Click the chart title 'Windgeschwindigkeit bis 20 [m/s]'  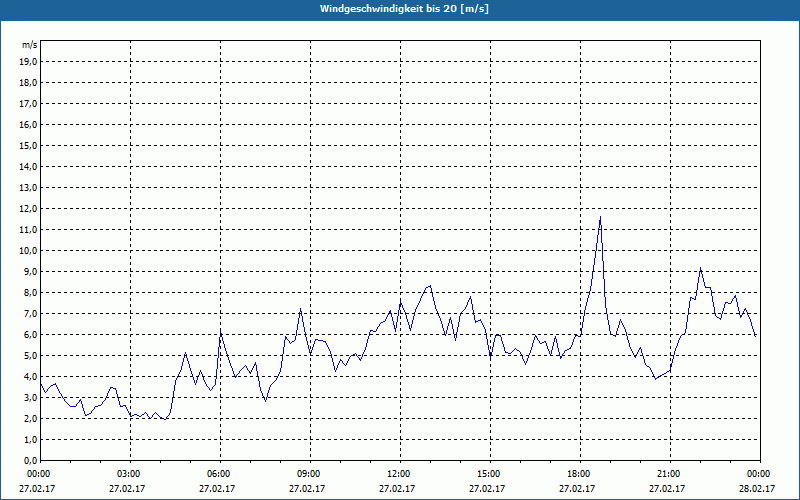404,9
